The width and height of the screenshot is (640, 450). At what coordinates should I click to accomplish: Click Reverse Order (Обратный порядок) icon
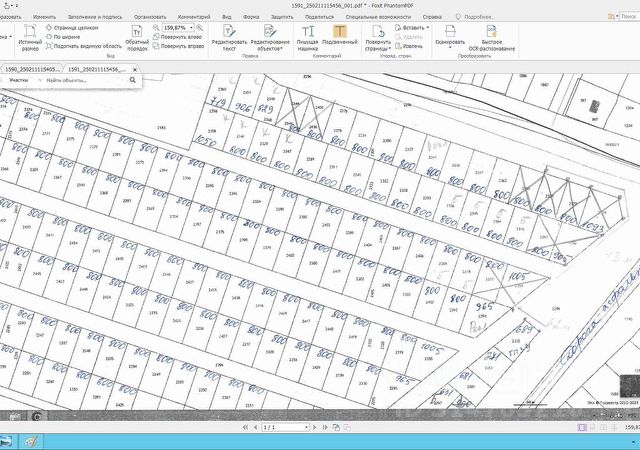[137, 38]
